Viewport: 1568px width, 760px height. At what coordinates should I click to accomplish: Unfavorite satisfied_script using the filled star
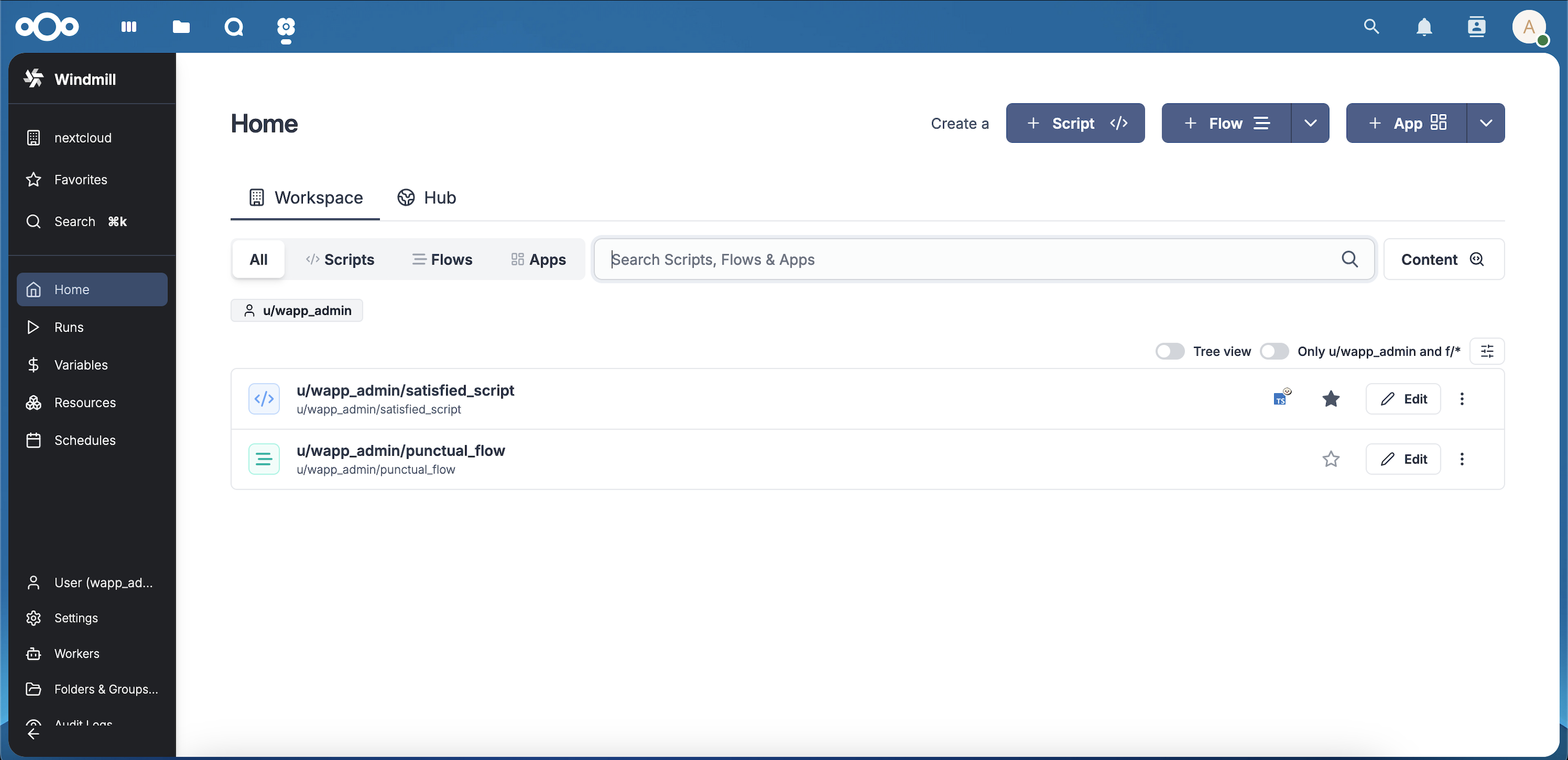click(x=1331, y=399)
